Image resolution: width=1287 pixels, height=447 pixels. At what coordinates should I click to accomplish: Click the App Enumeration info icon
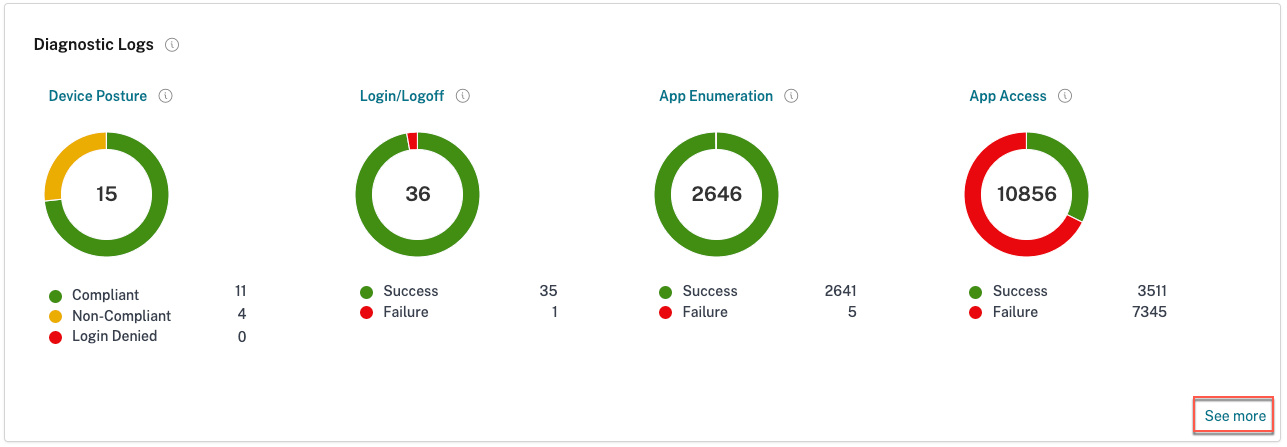791,96
